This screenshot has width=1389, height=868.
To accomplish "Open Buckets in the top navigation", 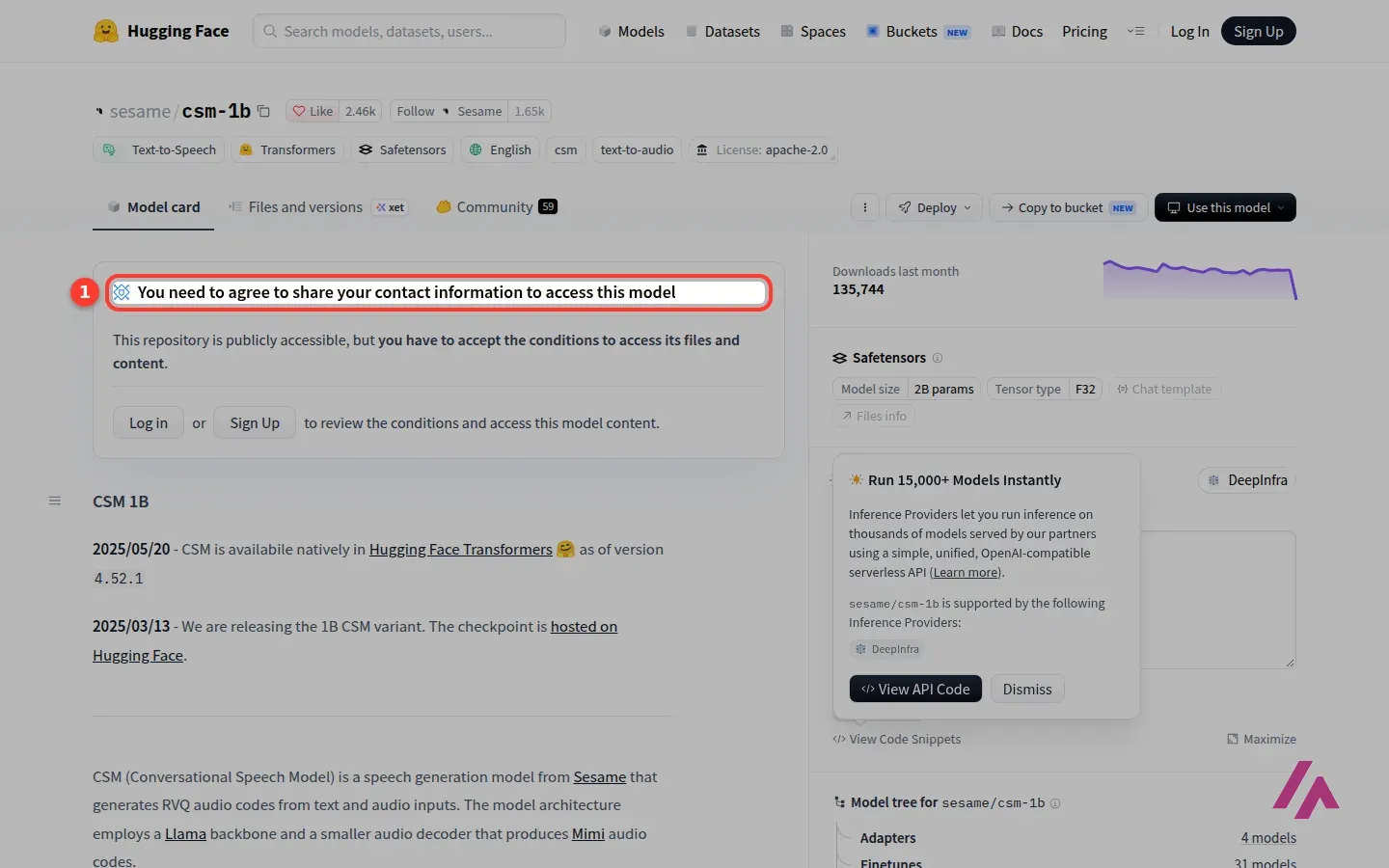I will click(x=917, y=31).
